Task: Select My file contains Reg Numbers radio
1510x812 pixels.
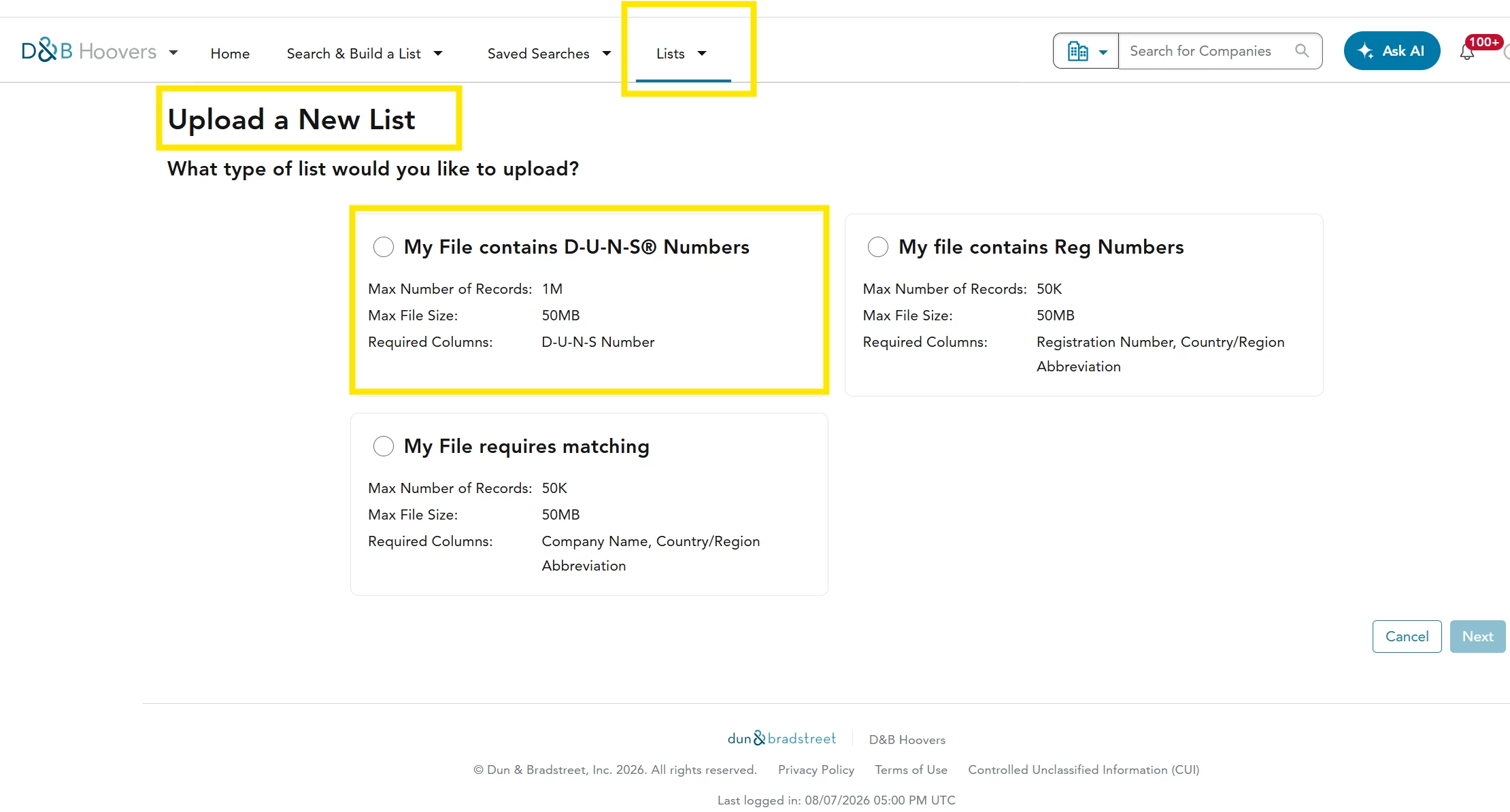Action: pos(878,247)
